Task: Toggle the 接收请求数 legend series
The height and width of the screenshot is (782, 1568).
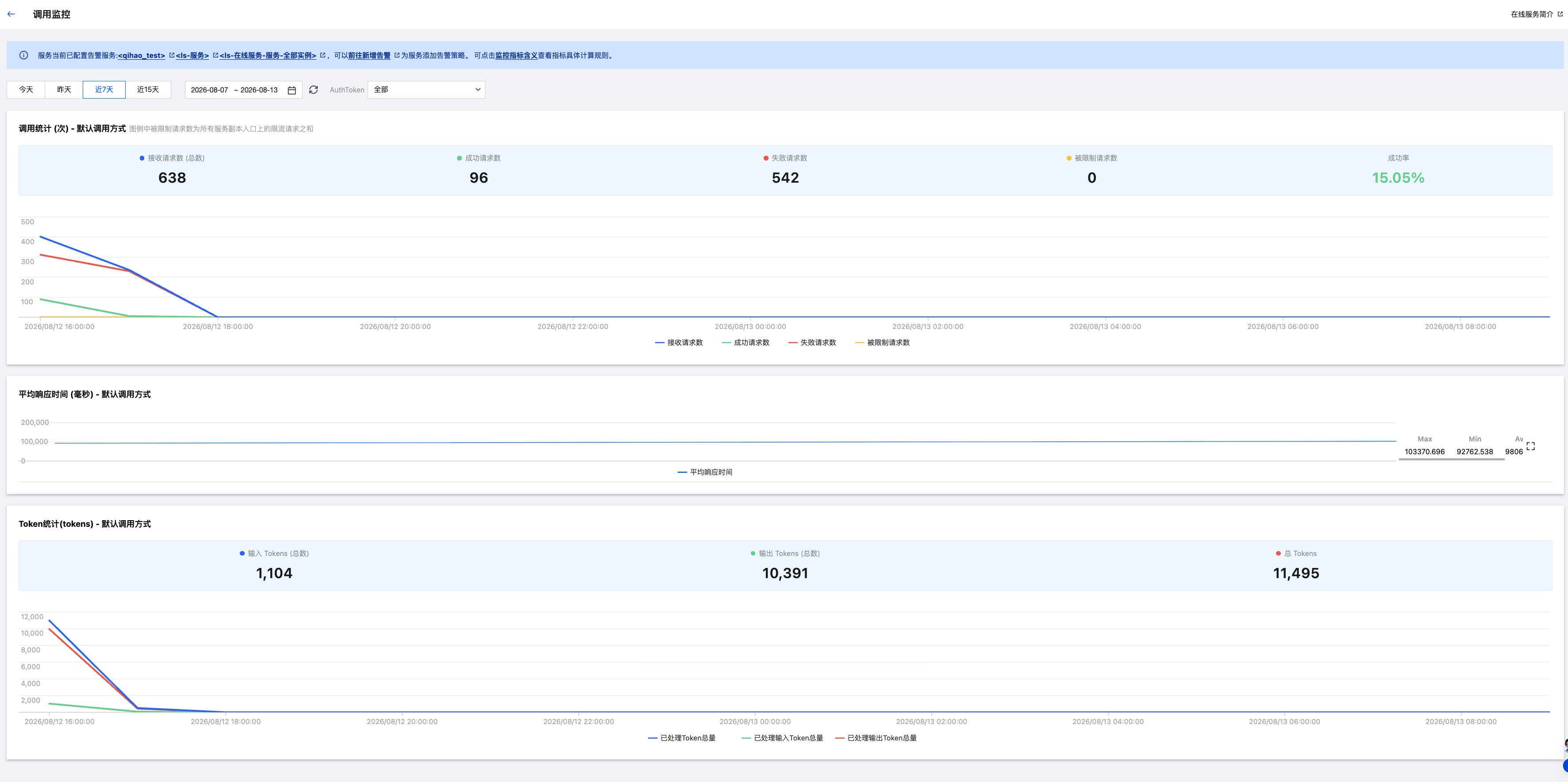Action: tap(679, 343)
